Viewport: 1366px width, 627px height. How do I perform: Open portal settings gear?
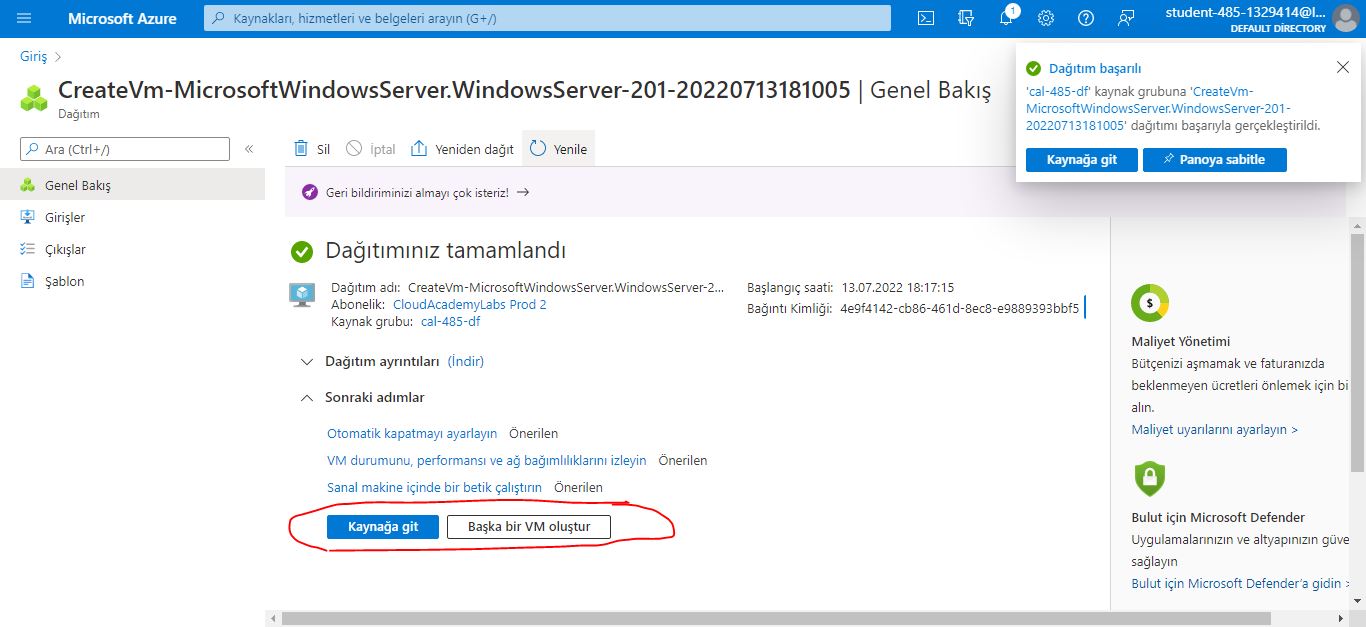(x=1046, y=18)
